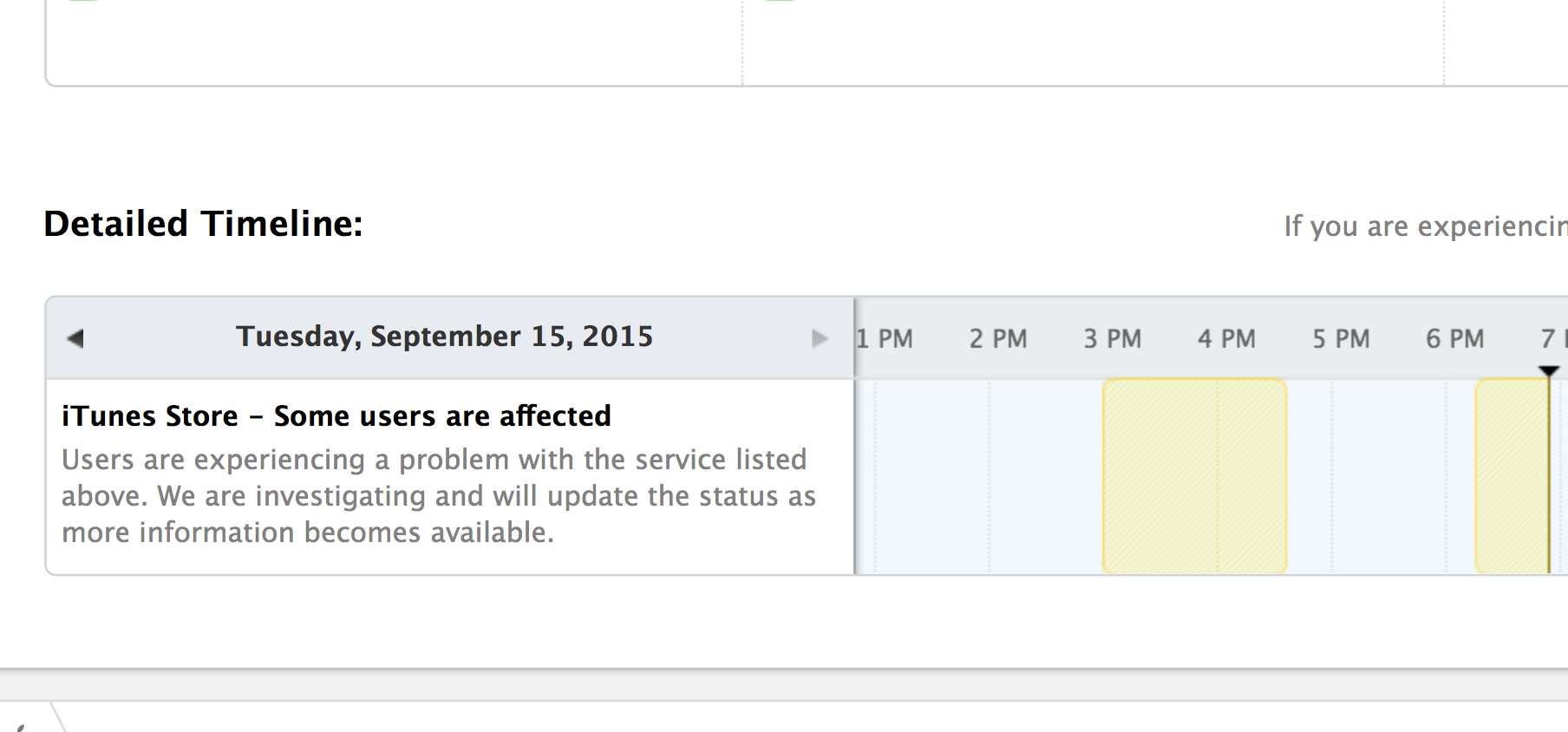Select the yellow outage block near 7 PM

tap(1512, 475)
